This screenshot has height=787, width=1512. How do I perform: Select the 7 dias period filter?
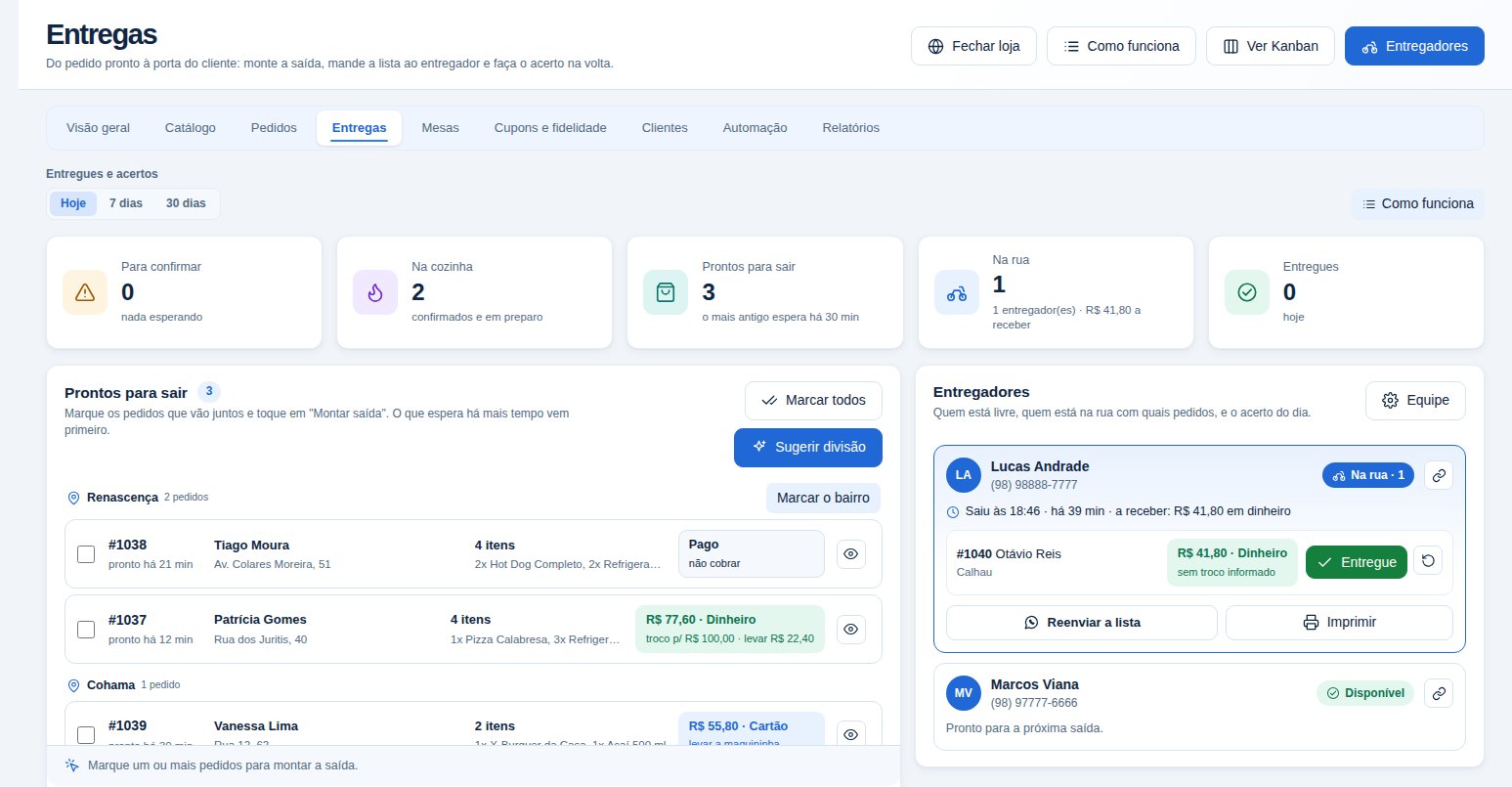[126, 203]
